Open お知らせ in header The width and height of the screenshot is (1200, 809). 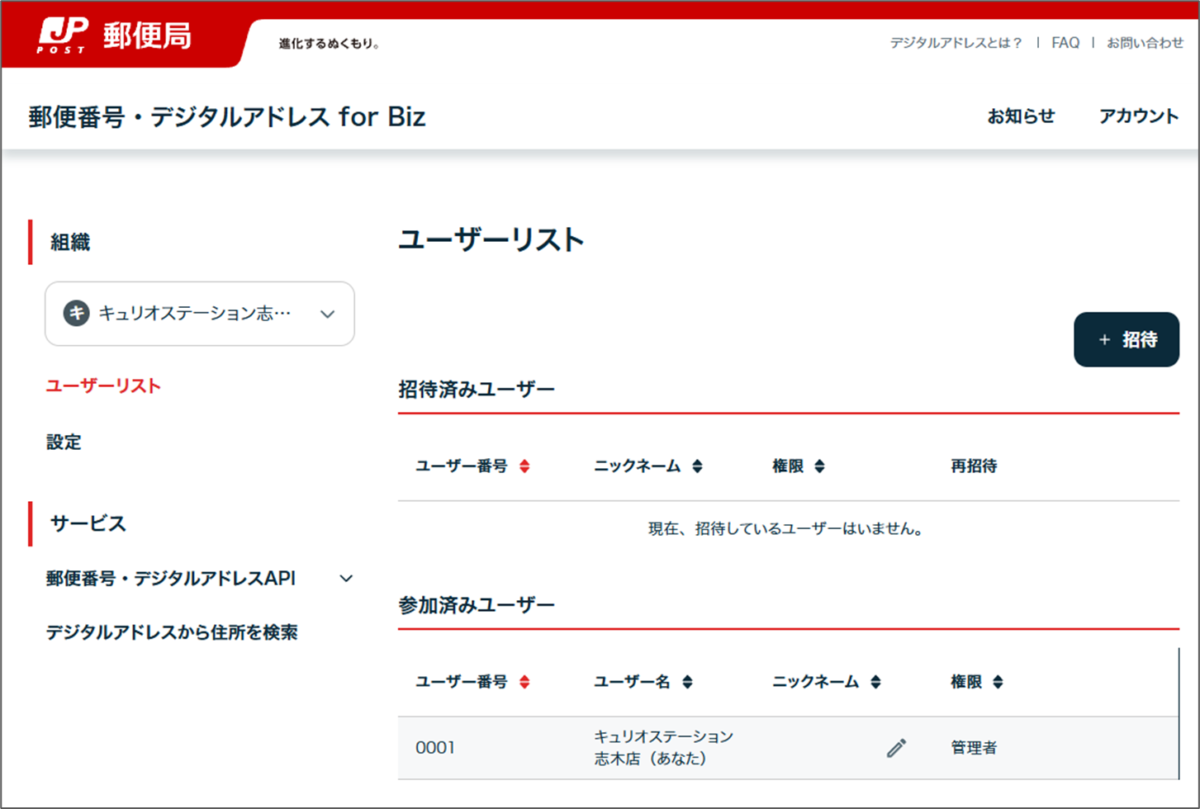tap(1021, 116)
